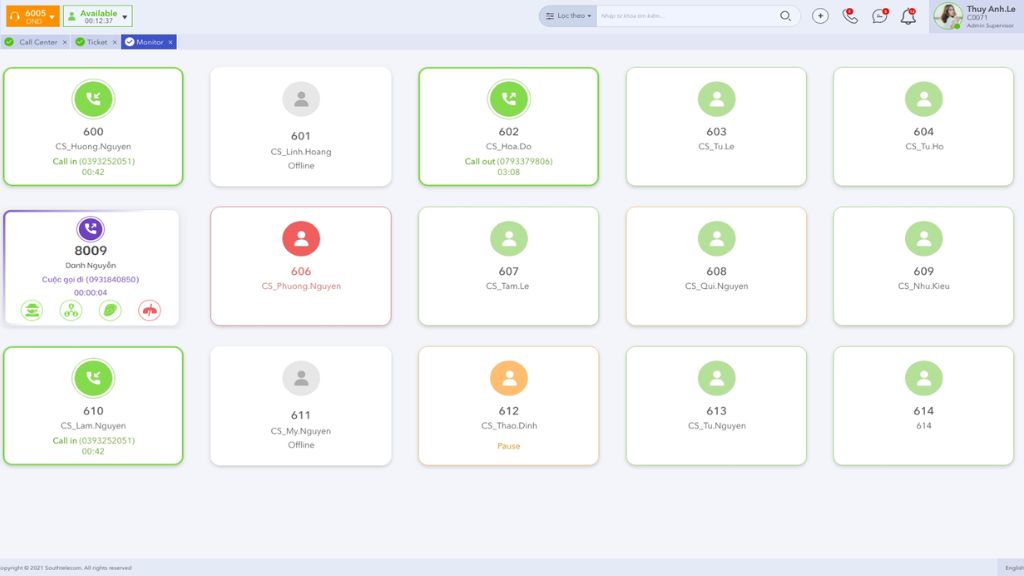Click the Offline status under extension 611
Viewport: 1024px width, 576px height.
click(301, 445)
